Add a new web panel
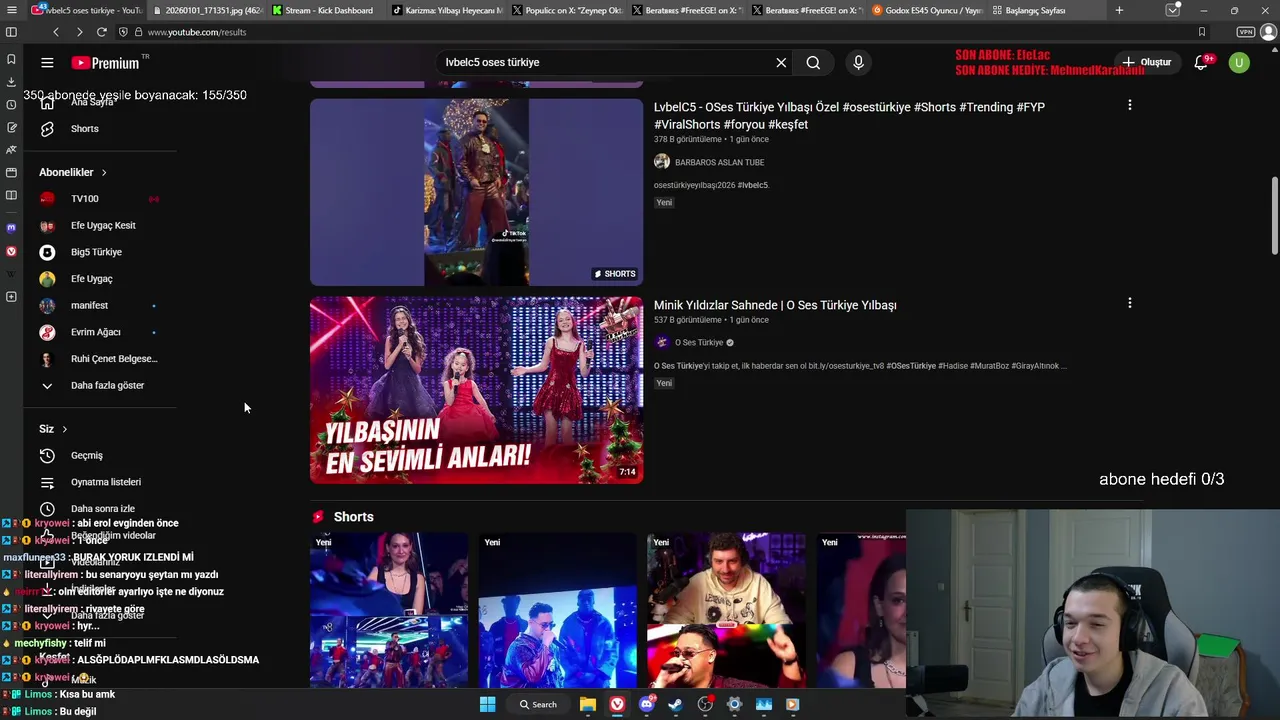 click(11, 297)
